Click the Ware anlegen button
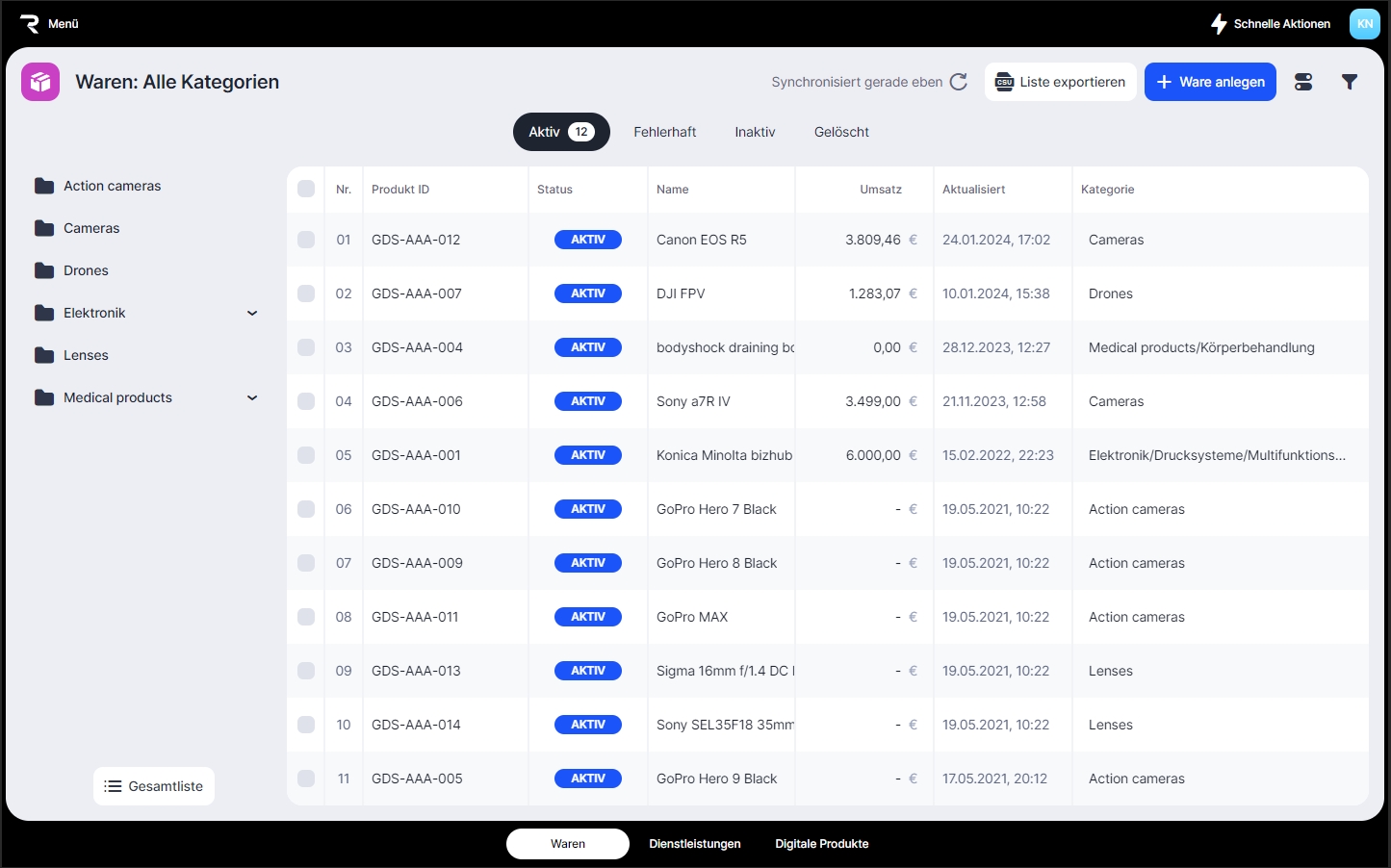 coord(1210,82)
